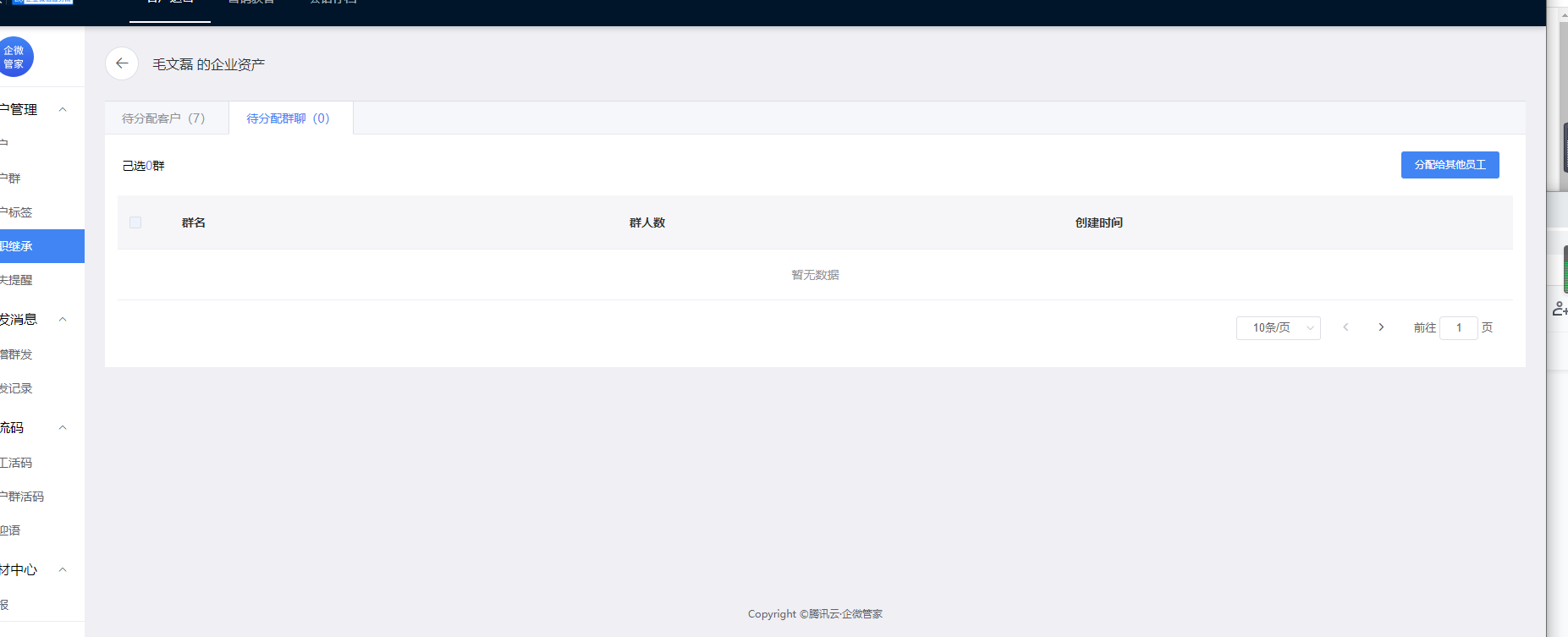
Task: Open the 户群 sidebar menu item
Action: pos(42,178)
